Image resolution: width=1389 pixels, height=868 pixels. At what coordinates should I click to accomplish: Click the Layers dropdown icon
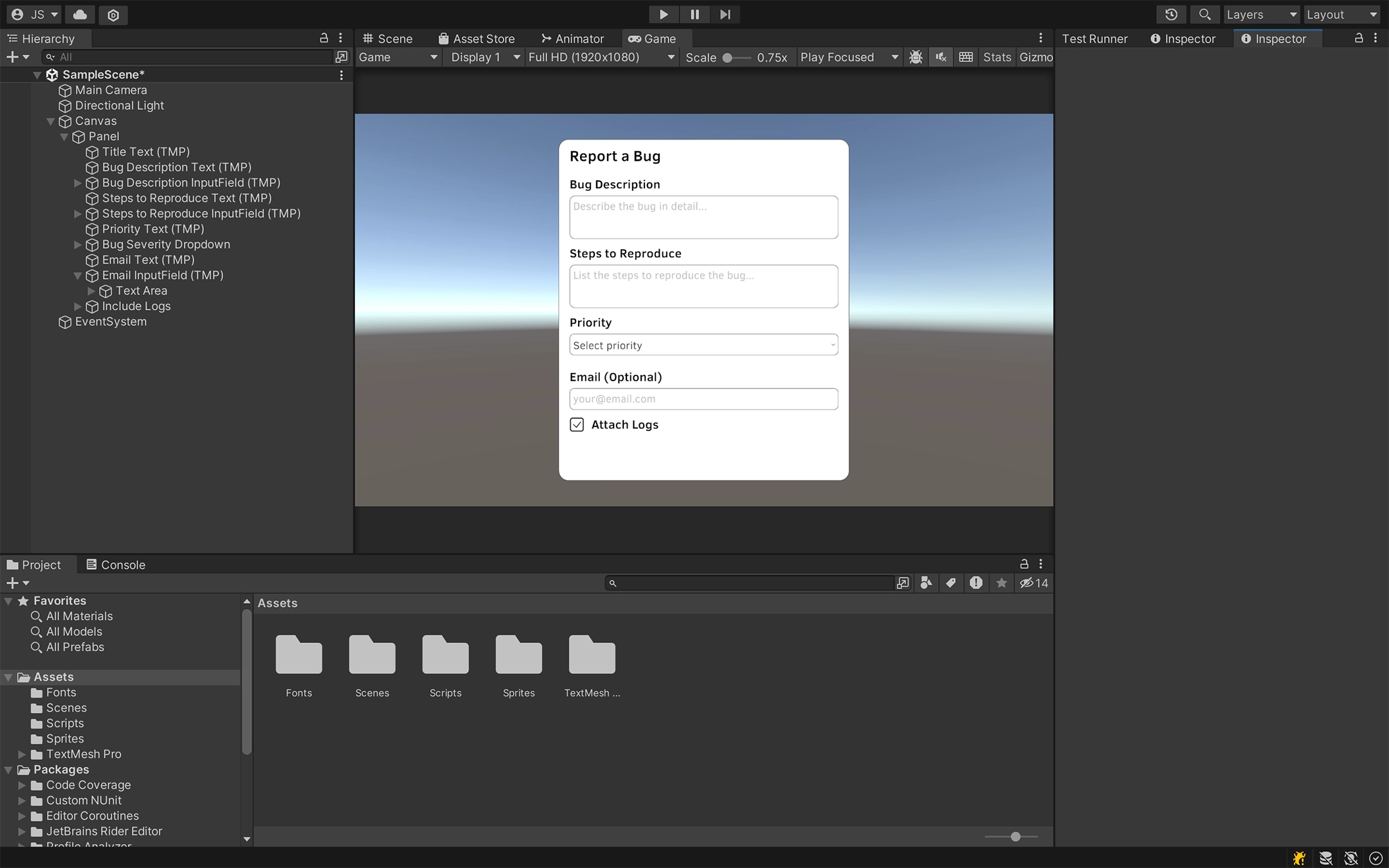tap(1292, 14)
